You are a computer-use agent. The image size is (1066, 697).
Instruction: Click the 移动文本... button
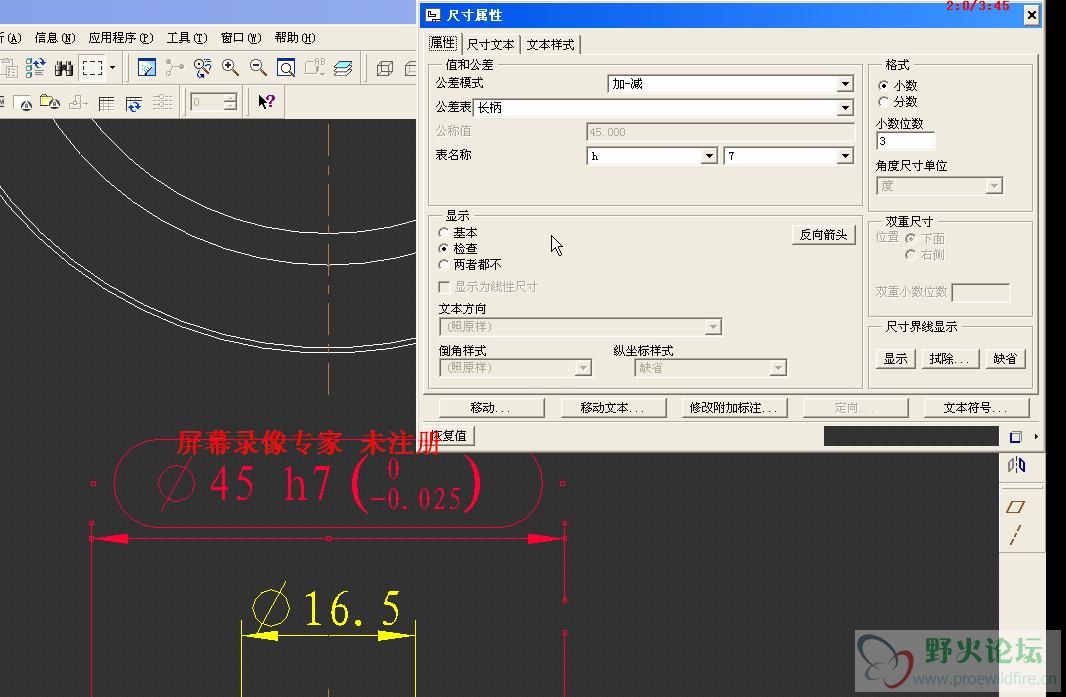point(613,408)
